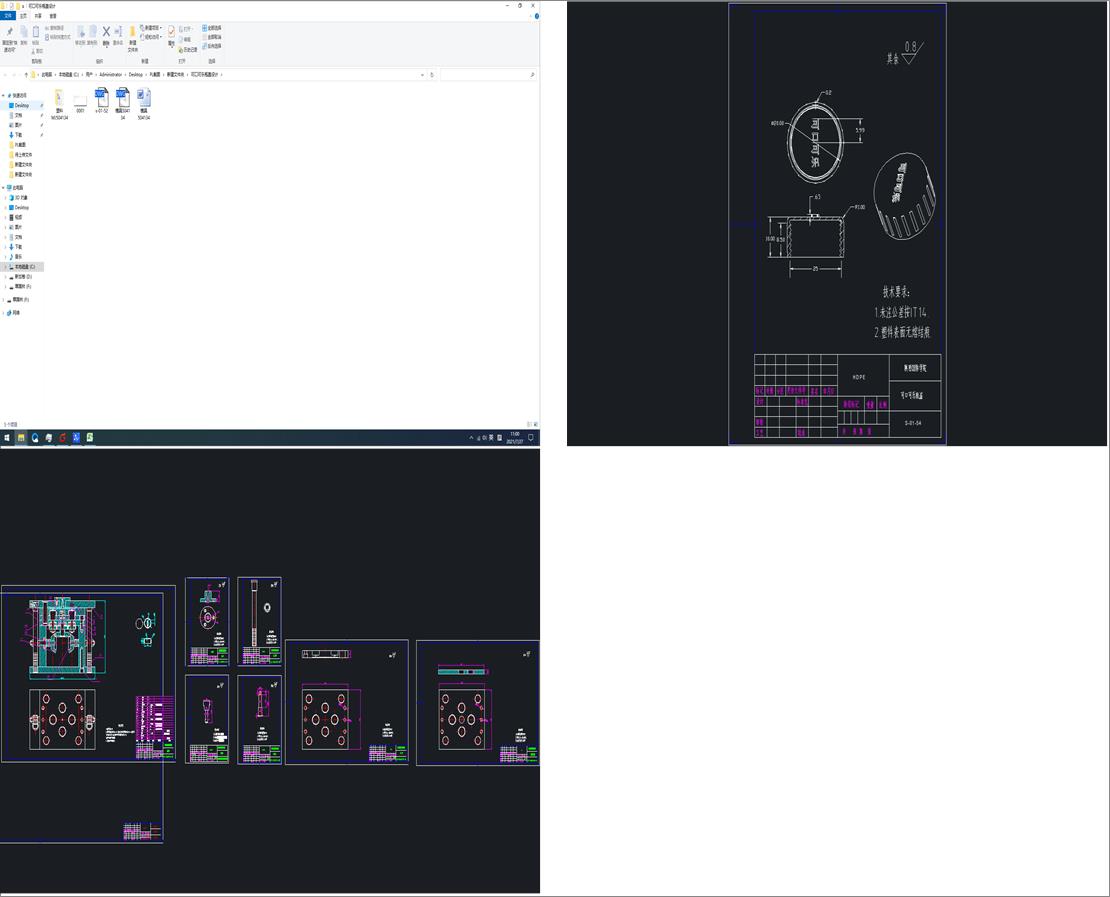Viewport: 1110px width, 897px height.
Task: Open the New item dropdown
Action: (x=151, y=28)
